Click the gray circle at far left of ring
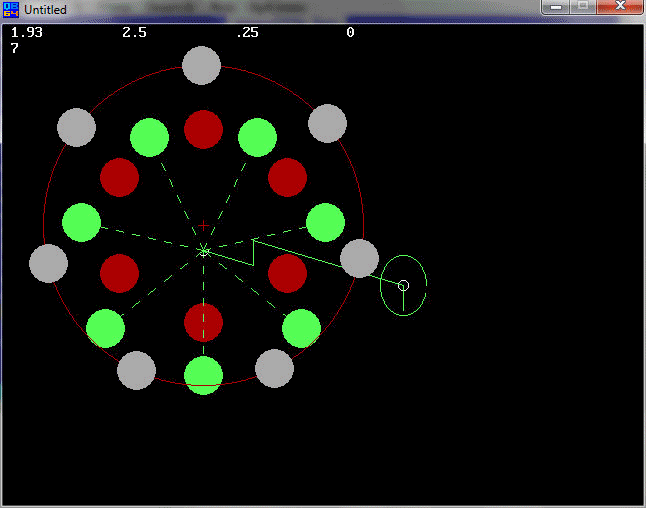 click(x=48, y=263)
